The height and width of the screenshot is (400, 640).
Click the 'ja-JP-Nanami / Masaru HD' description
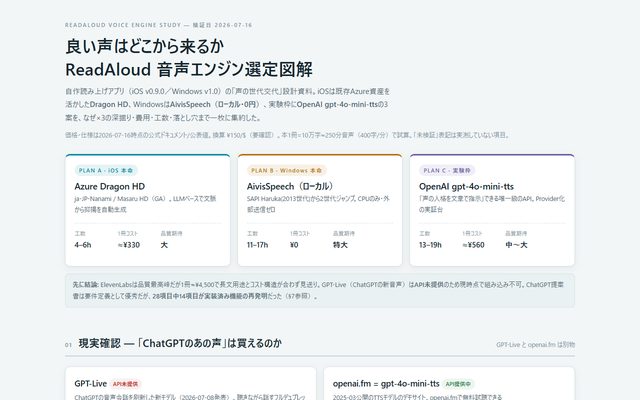145,204
